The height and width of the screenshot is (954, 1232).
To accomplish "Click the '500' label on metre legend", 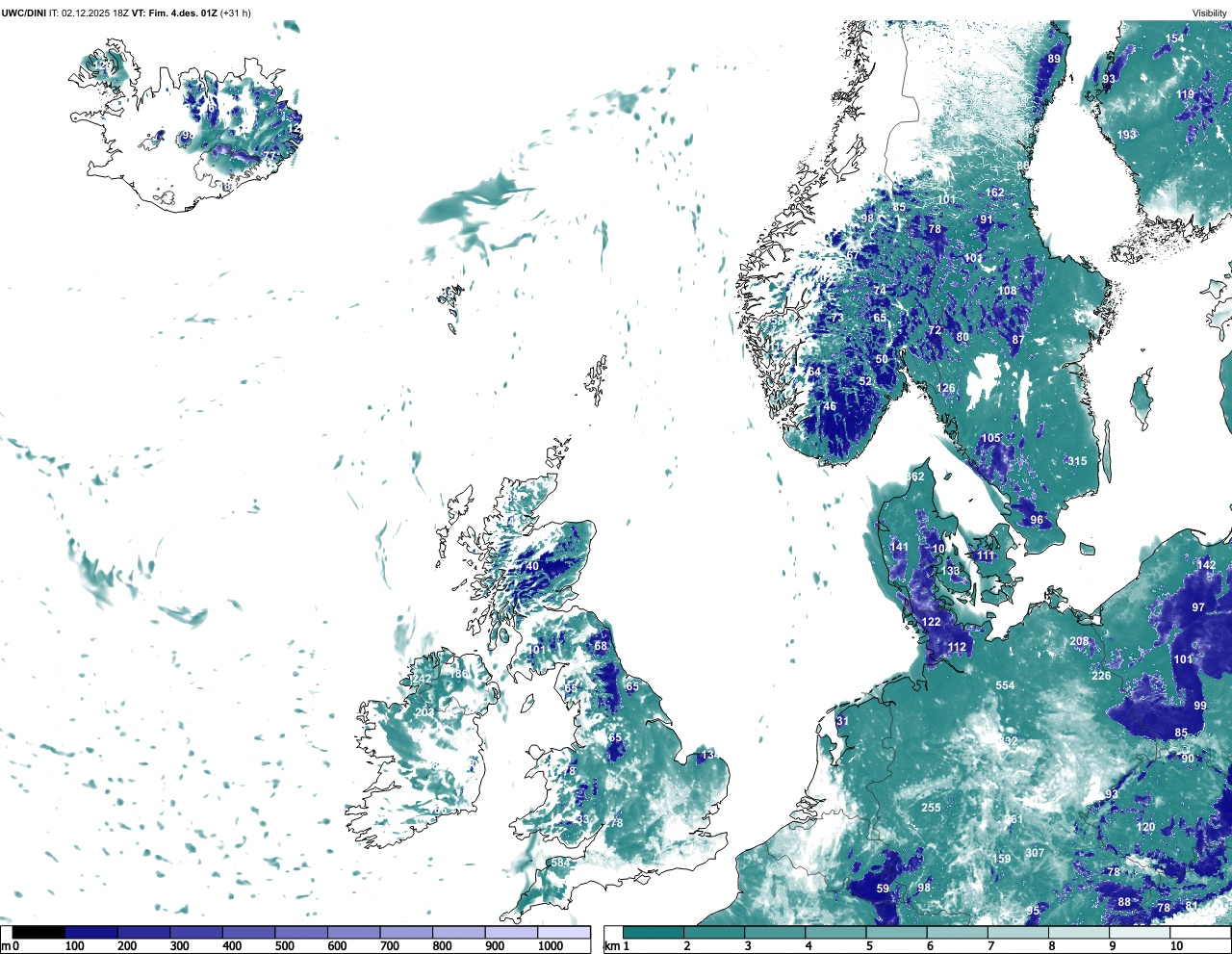I will 284,946.
